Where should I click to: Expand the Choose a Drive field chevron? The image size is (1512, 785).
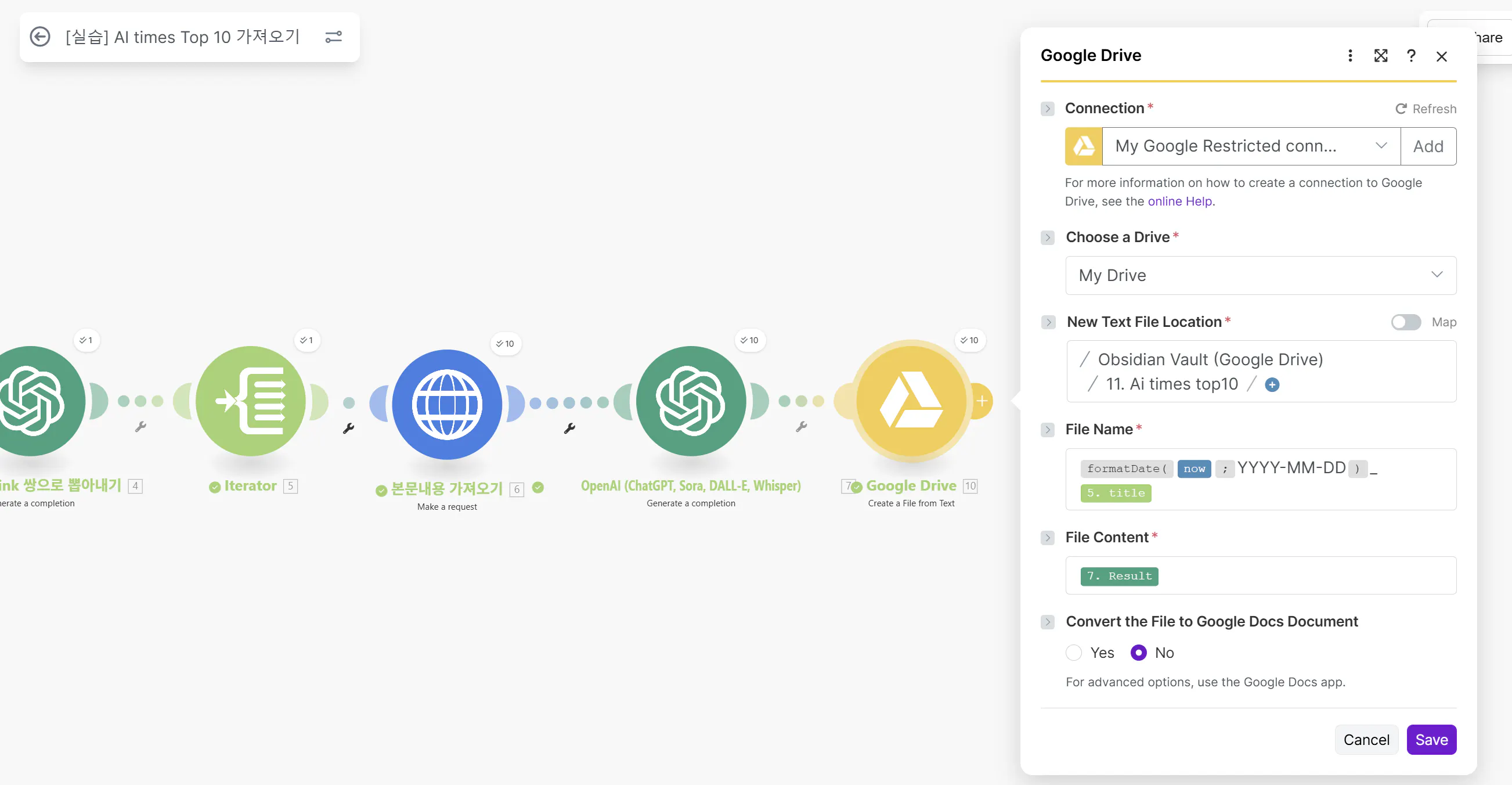(x=1048, y=237)
